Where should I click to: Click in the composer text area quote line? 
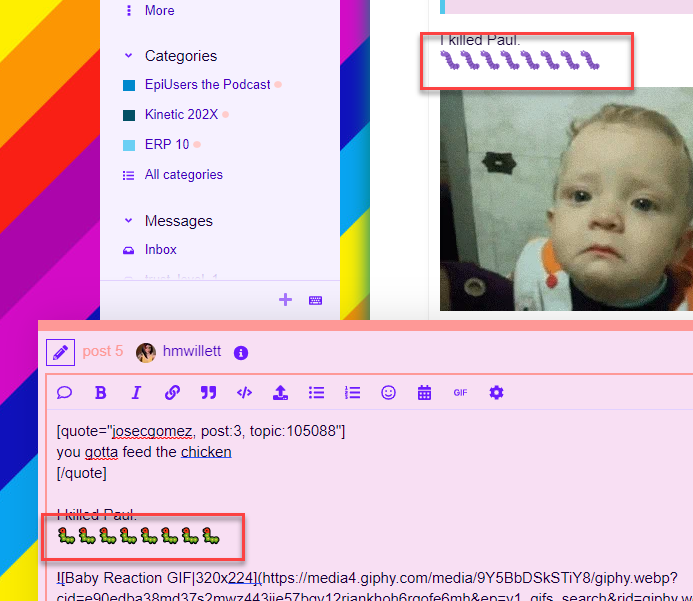pos(201,431)
